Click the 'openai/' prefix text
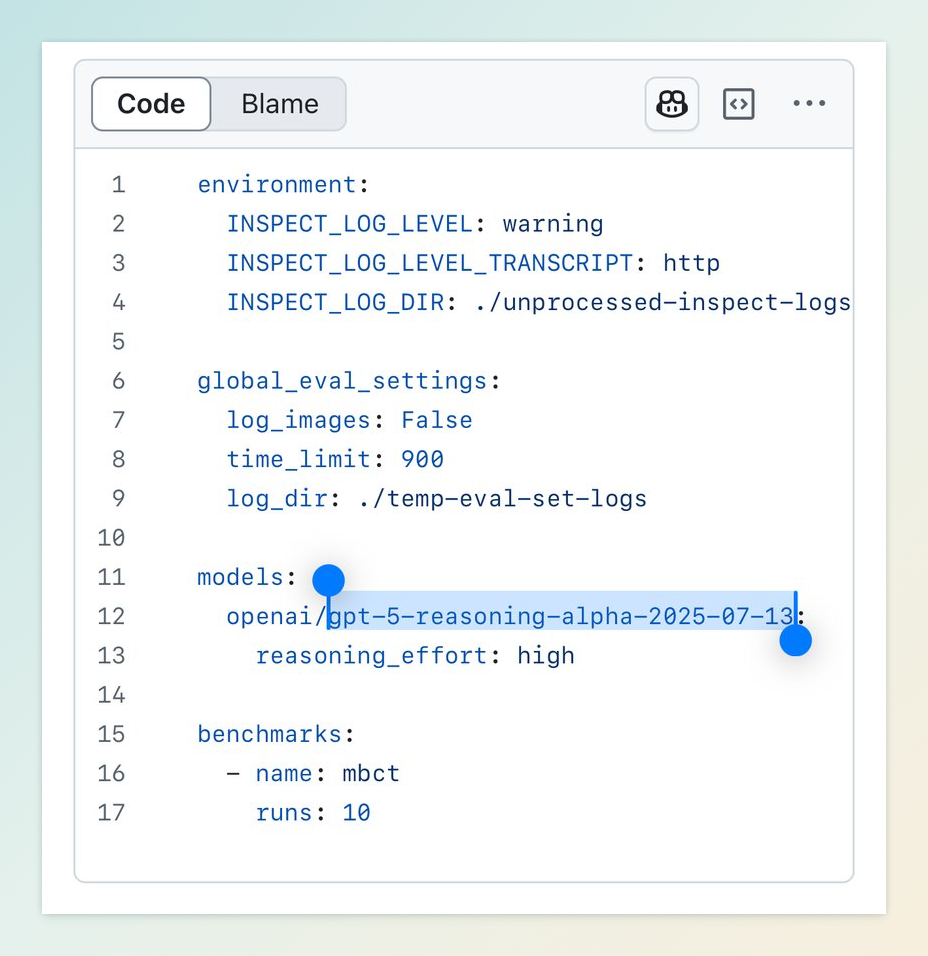The height and width of the screenshot is (956, 928). coord(277,616)
